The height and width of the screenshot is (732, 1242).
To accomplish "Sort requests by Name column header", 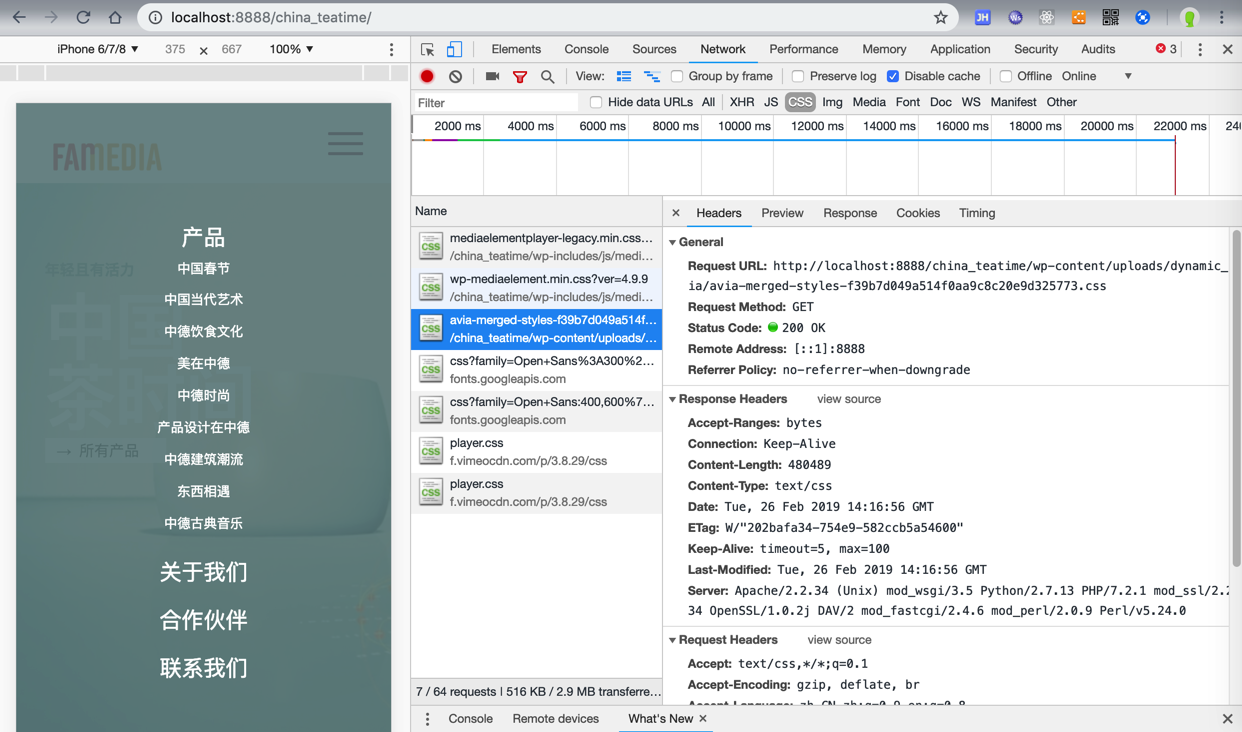I will click(x=536, y=211).
